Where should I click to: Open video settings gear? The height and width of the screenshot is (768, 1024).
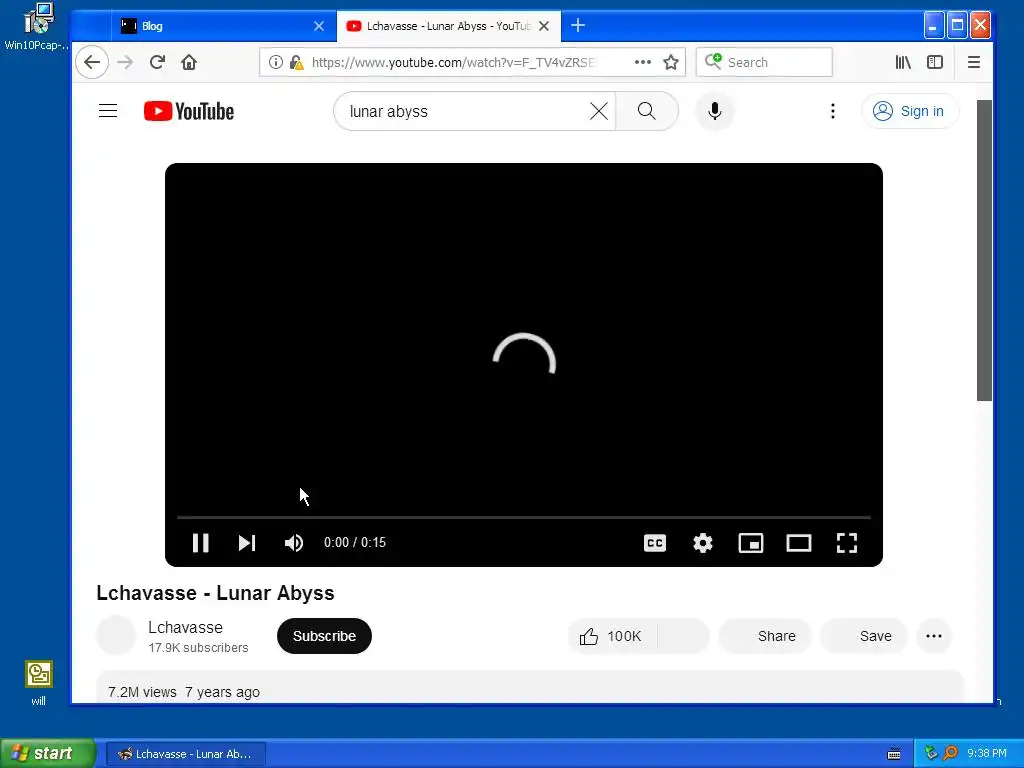click(x=703, y=543)
